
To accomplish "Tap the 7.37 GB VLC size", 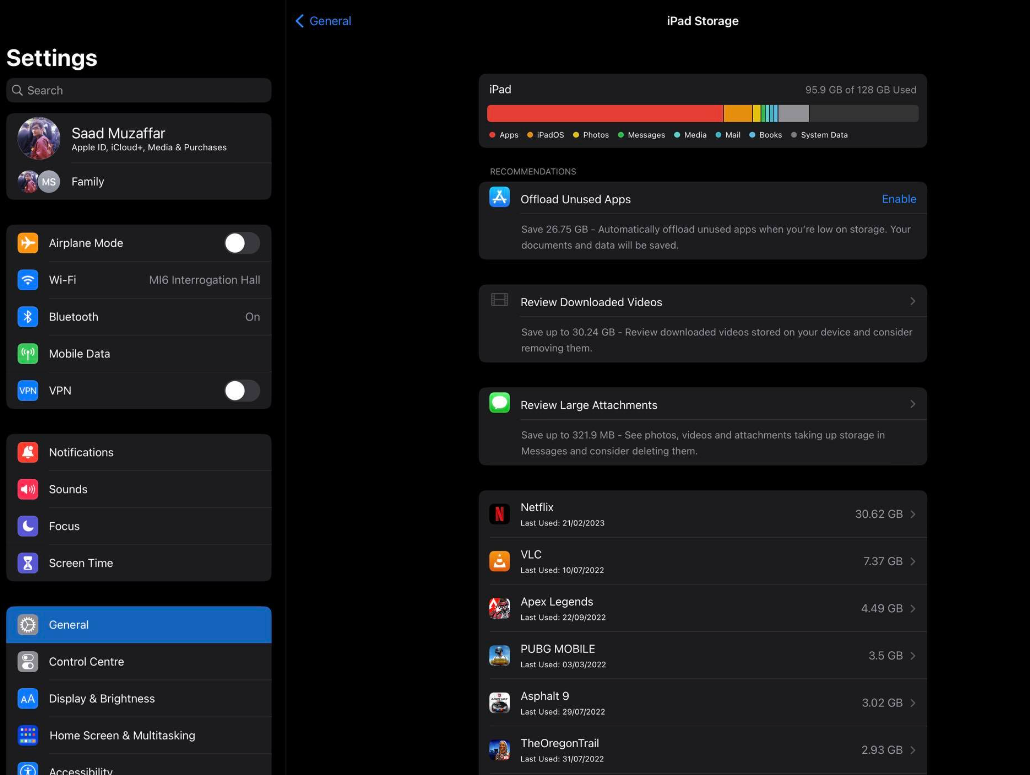I will coord(883,562).
